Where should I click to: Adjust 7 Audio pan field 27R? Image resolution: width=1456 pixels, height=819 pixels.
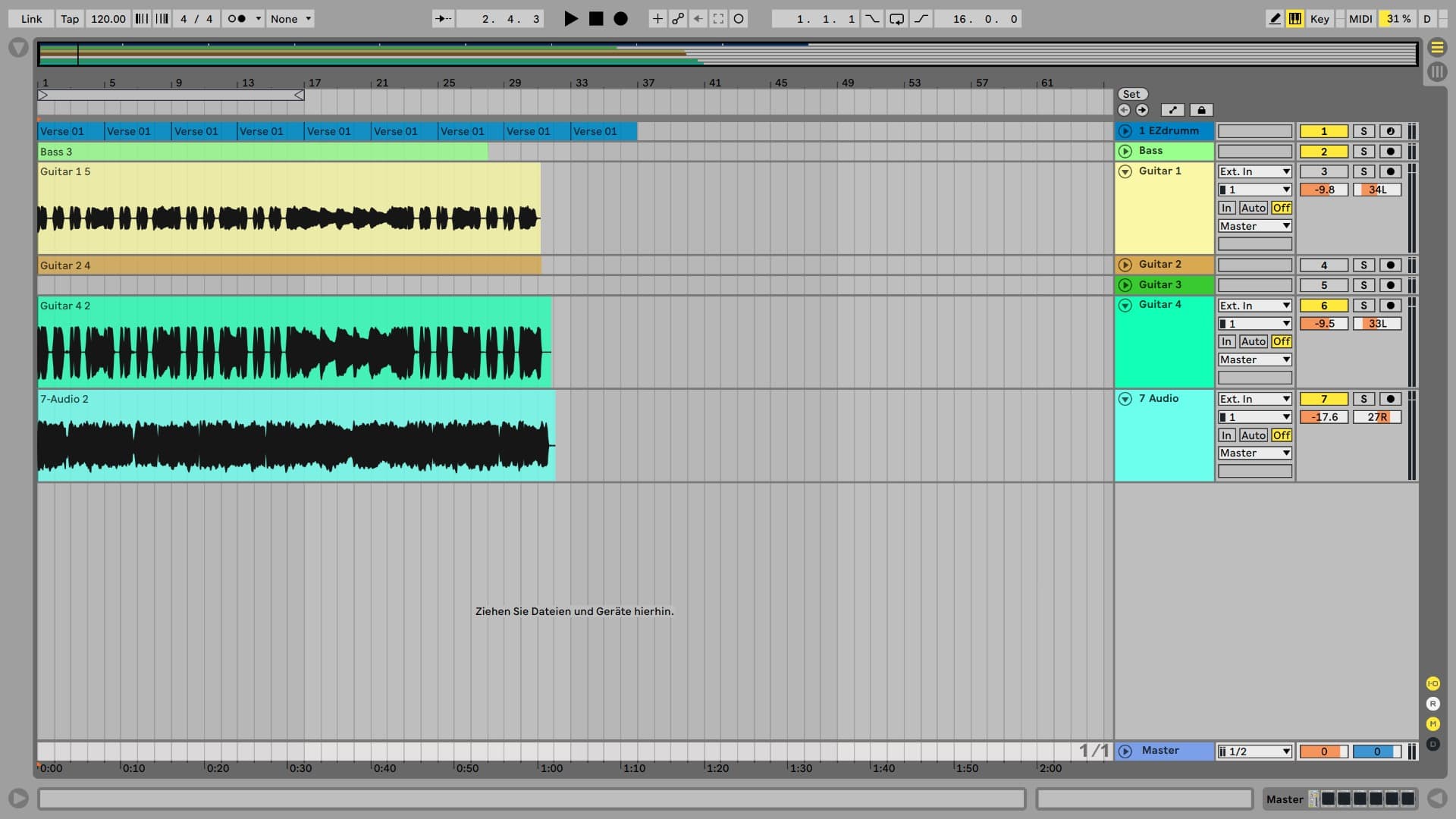pos(1377,417)
